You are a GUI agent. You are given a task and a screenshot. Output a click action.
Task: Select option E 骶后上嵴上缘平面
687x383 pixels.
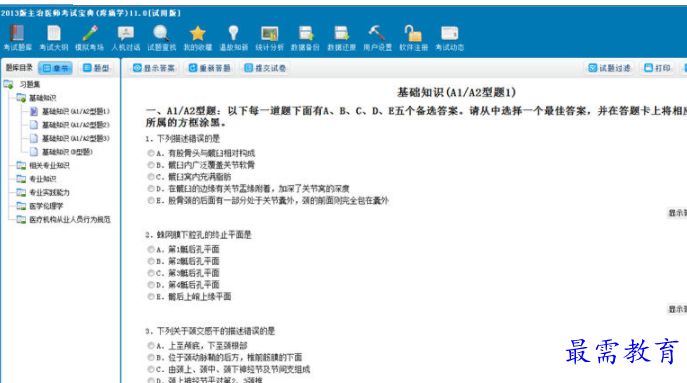[151, 297]
